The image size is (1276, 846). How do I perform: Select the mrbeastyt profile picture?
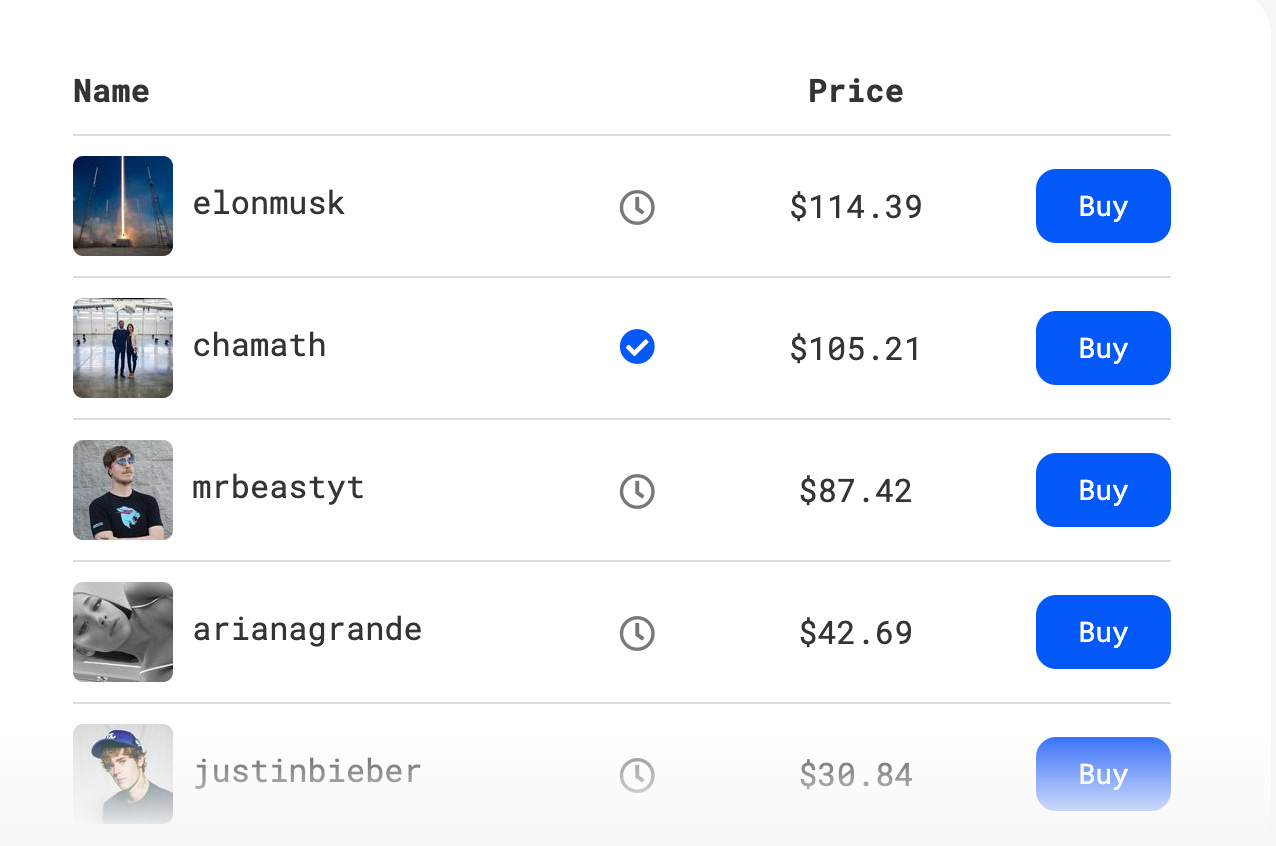123,490
